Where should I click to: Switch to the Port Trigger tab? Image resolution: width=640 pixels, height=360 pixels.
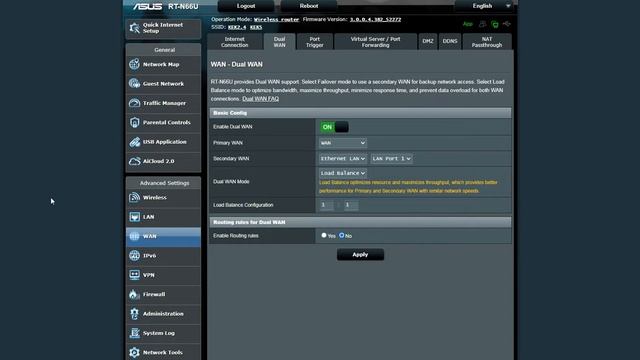click(315, 42)
